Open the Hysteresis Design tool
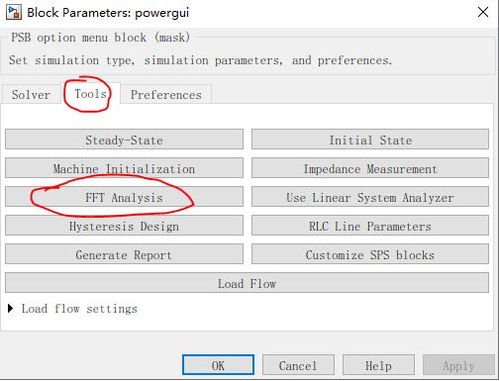Screen dimensions: 499x381 (124, 225)
